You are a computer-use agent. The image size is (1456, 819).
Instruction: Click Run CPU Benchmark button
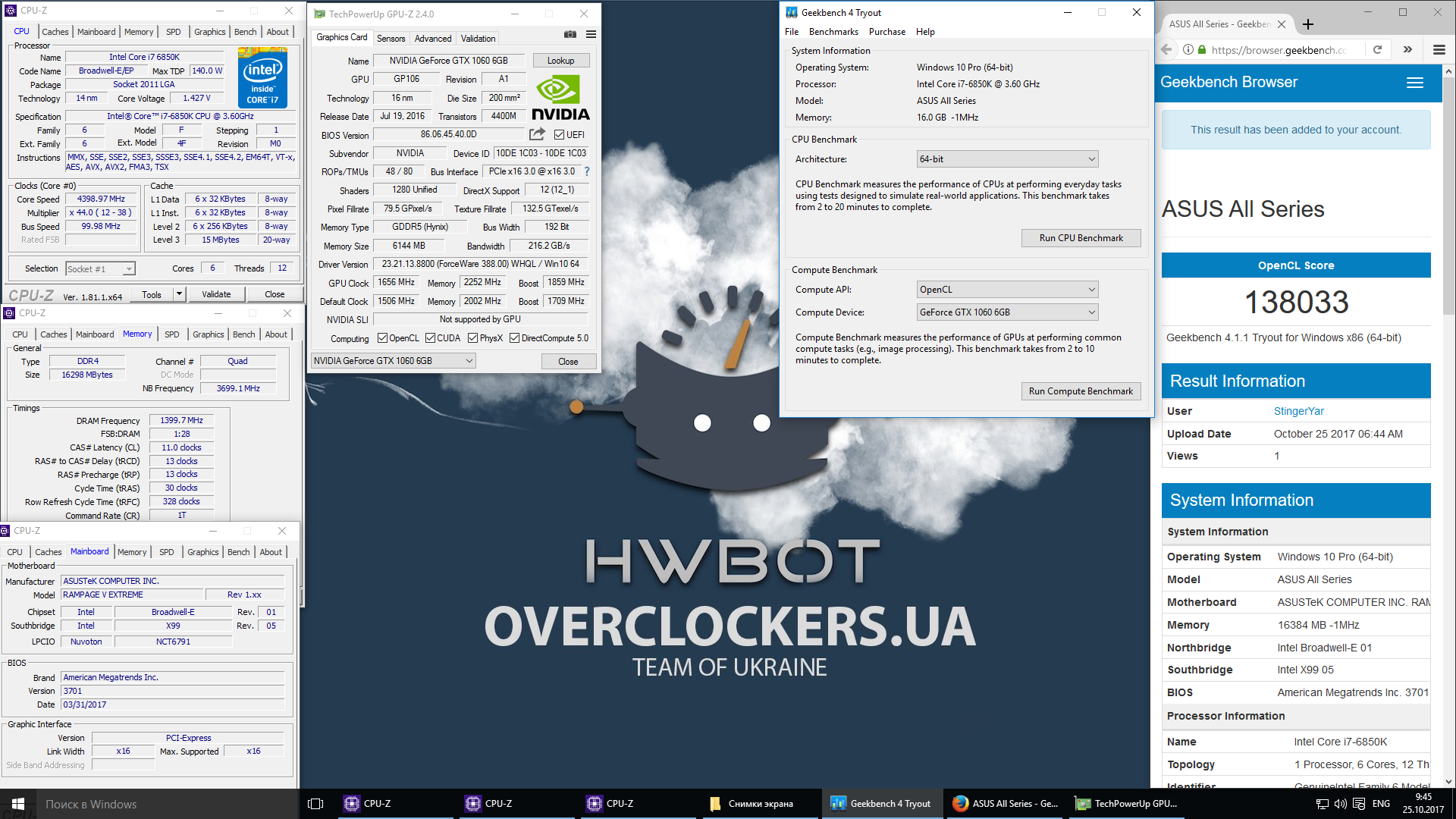1081,238
